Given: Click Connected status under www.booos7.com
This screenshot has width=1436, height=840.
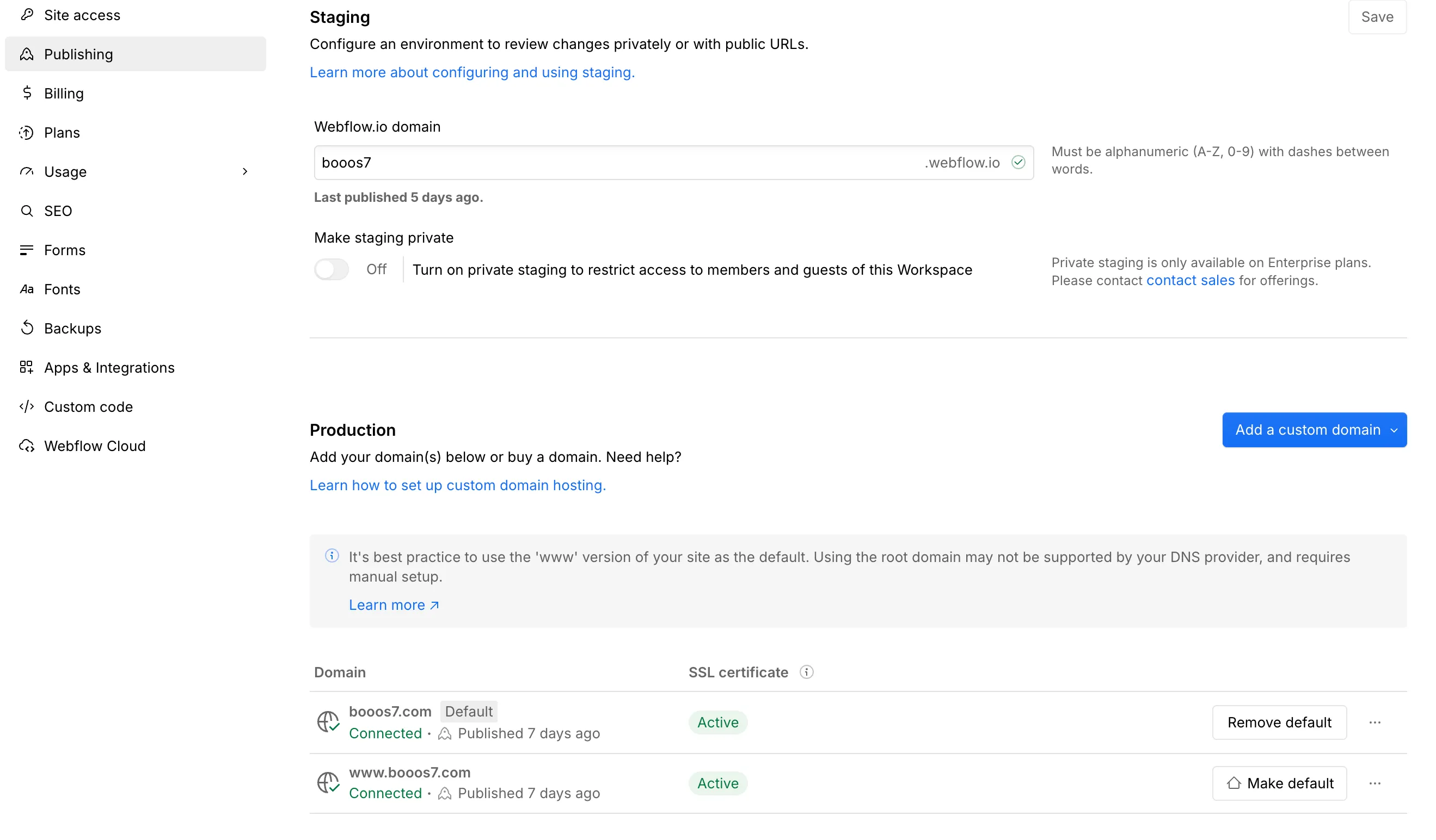Looking at the screenshot, I should [386, 794].
